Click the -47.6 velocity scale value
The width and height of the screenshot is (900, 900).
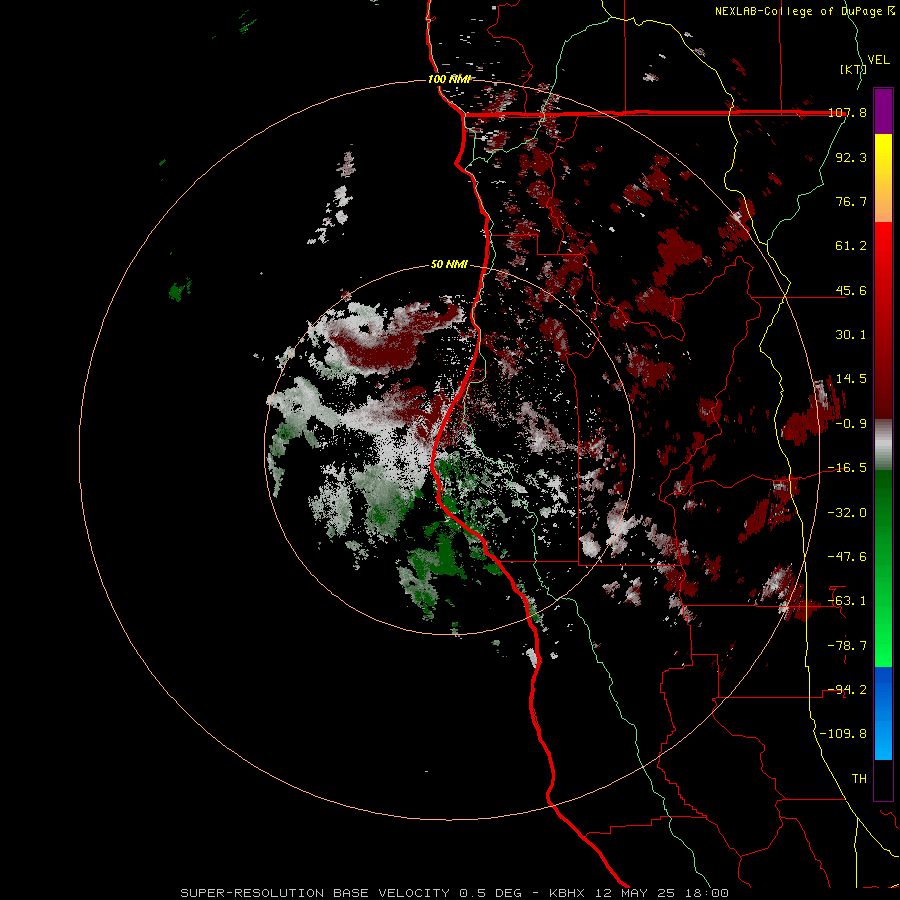point(847,557)
